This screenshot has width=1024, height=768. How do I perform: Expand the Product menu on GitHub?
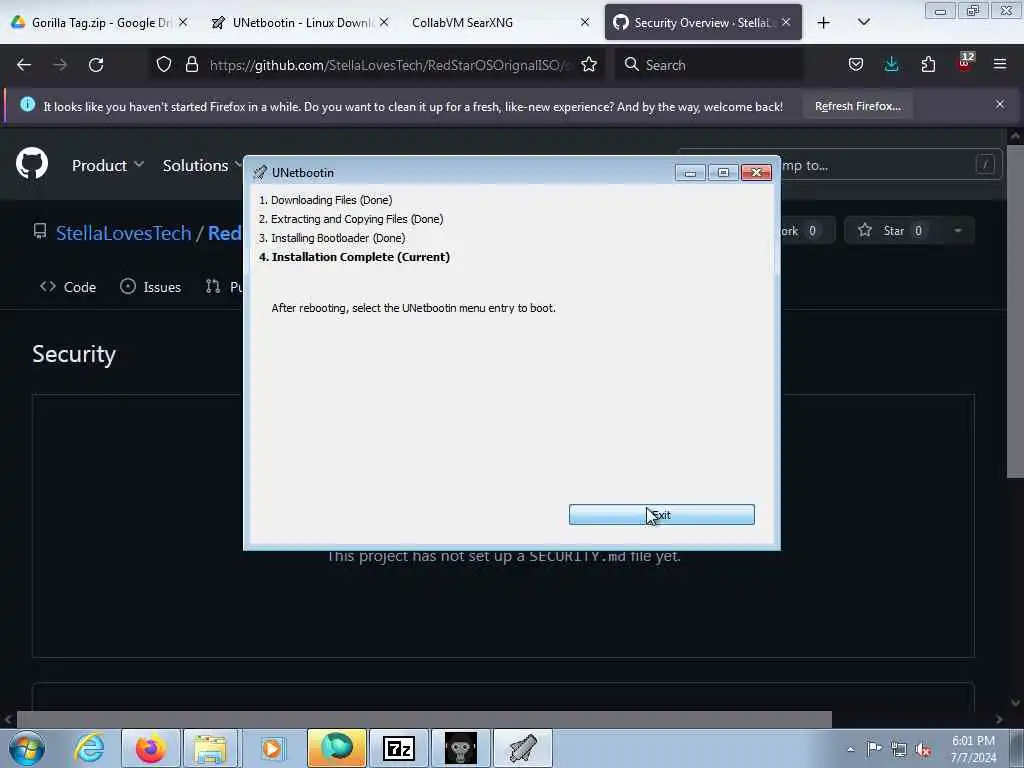108,165
